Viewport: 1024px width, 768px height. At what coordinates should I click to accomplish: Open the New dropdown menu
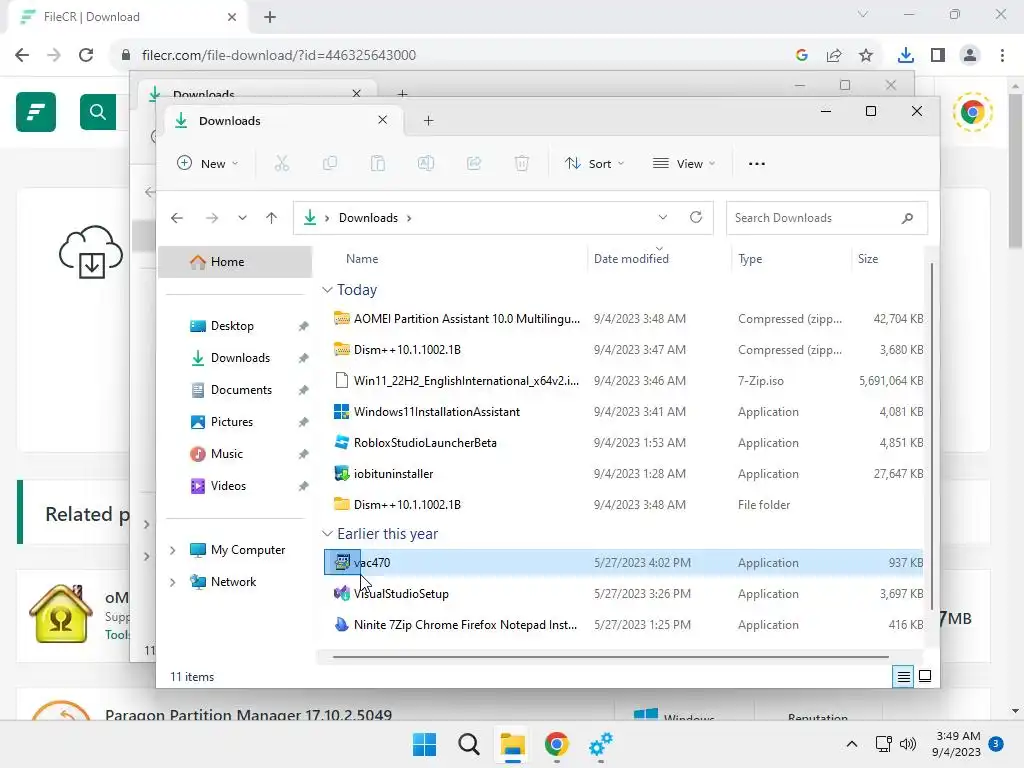pos(208,163)
